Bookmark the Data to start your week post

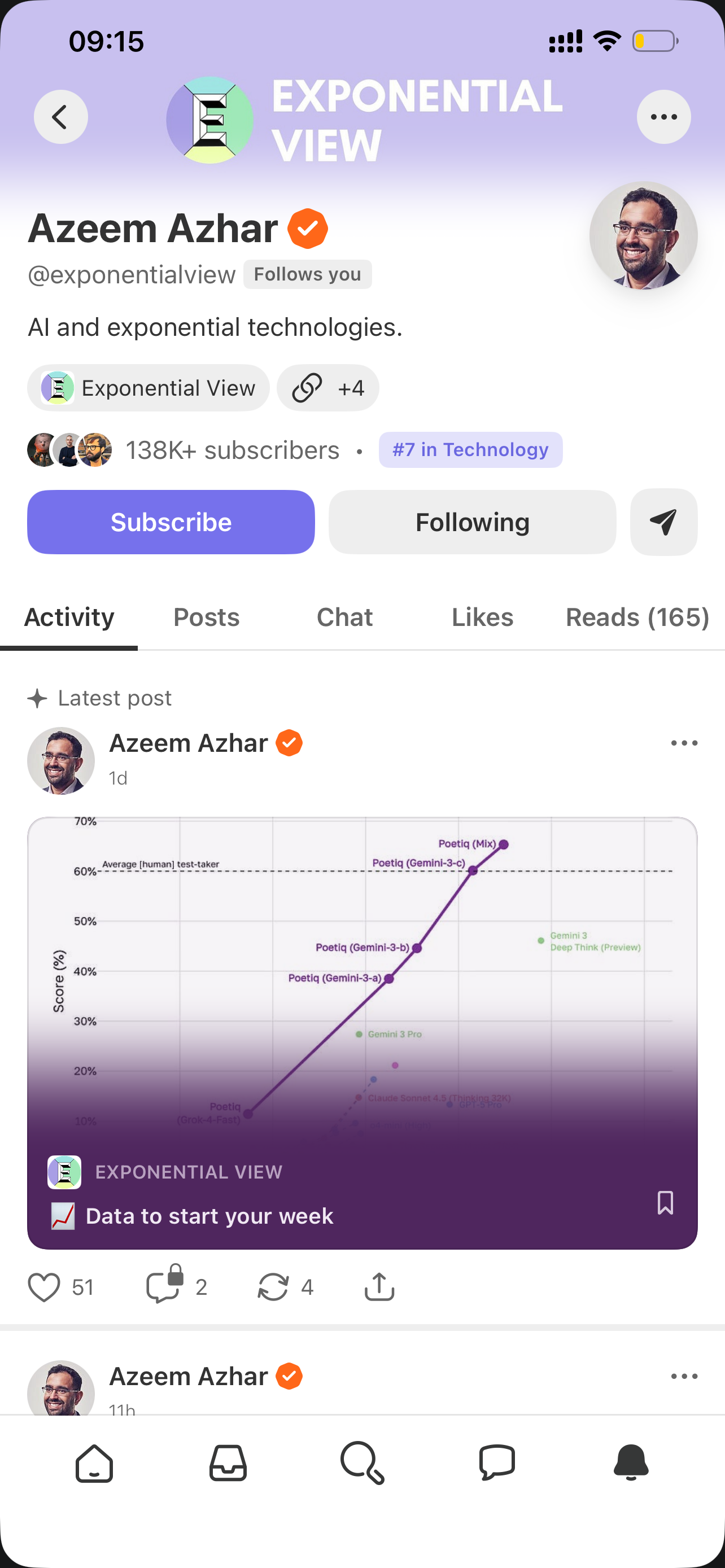pos(665,1203)
